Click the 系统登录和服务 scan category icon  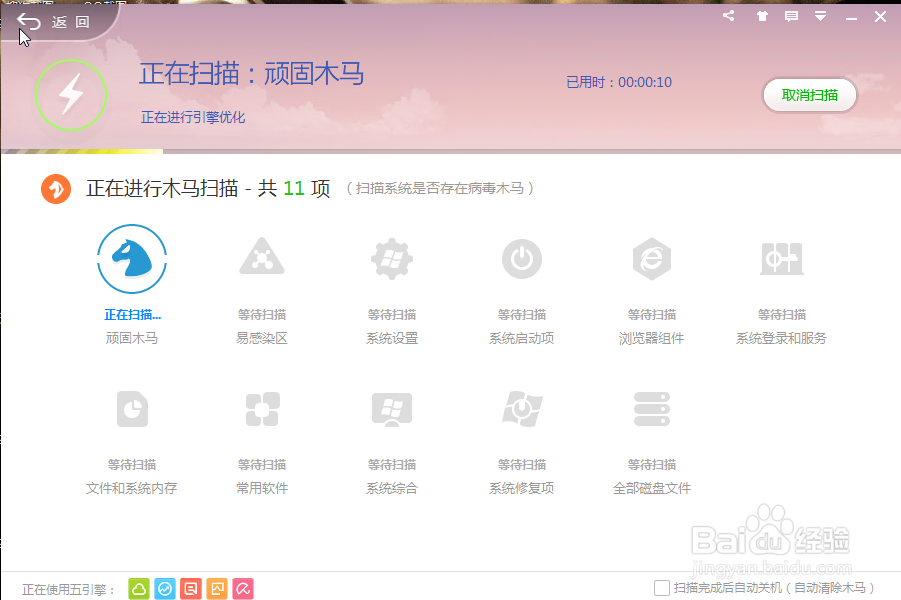pyautogui.click(x=782, y=258)
